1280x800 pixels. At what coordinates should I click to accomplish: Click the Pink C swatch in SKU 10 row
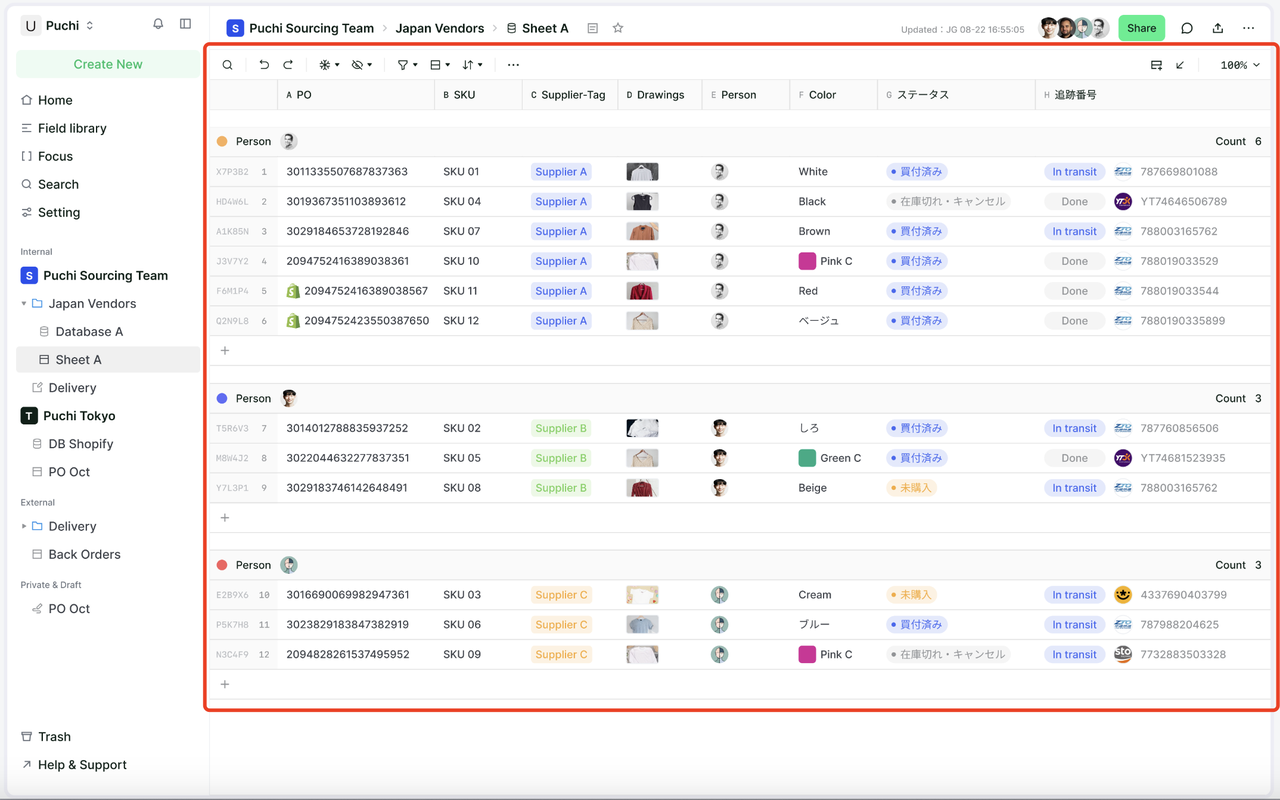[x=807, y=261]
